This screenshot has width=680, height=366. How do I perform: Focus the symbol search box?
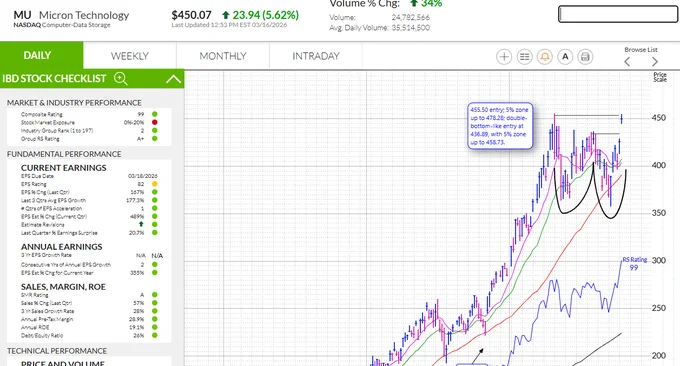point(618,14)
